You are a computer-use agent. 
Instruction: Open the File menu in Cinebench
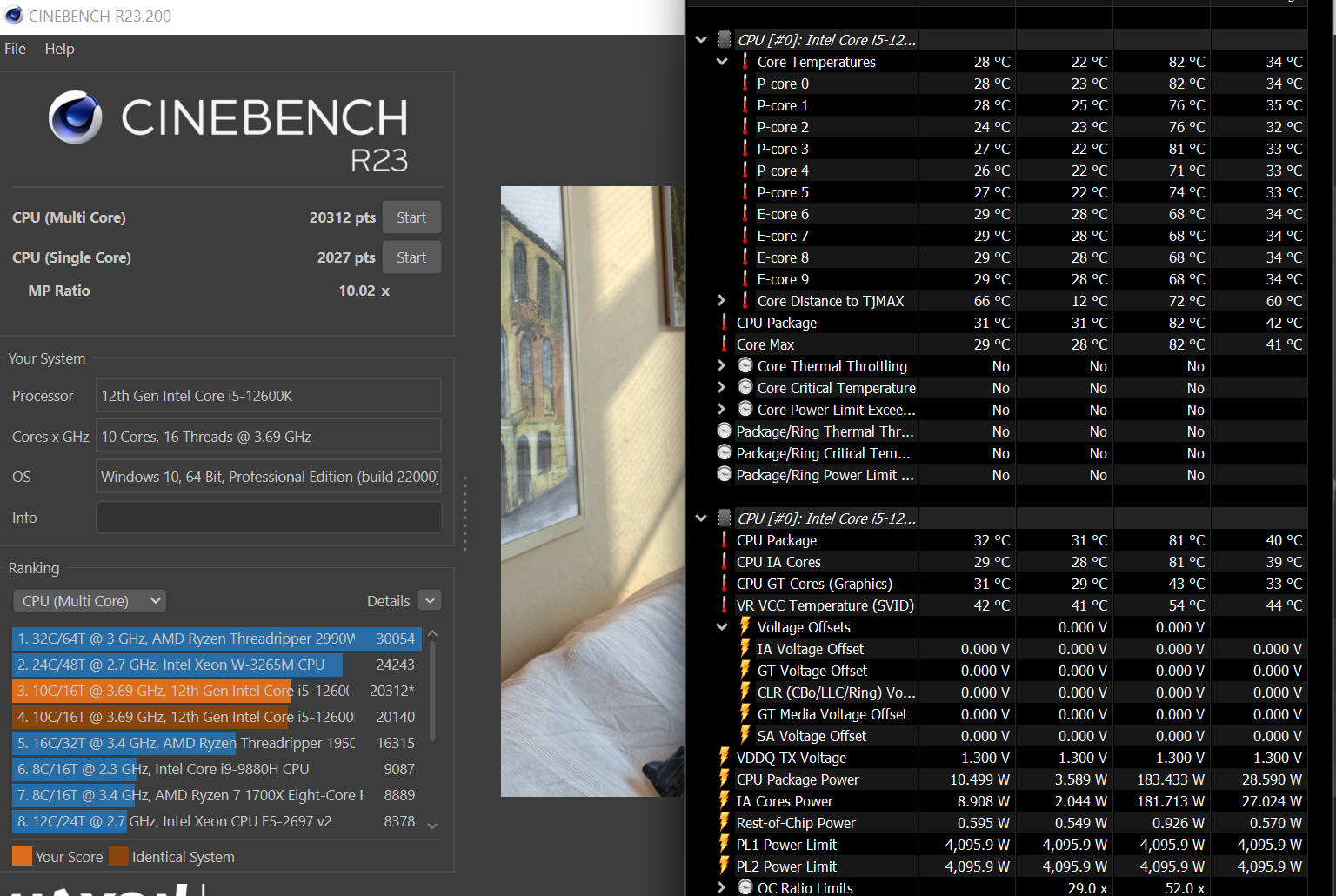pyautogui.click(x=15, y=49)
